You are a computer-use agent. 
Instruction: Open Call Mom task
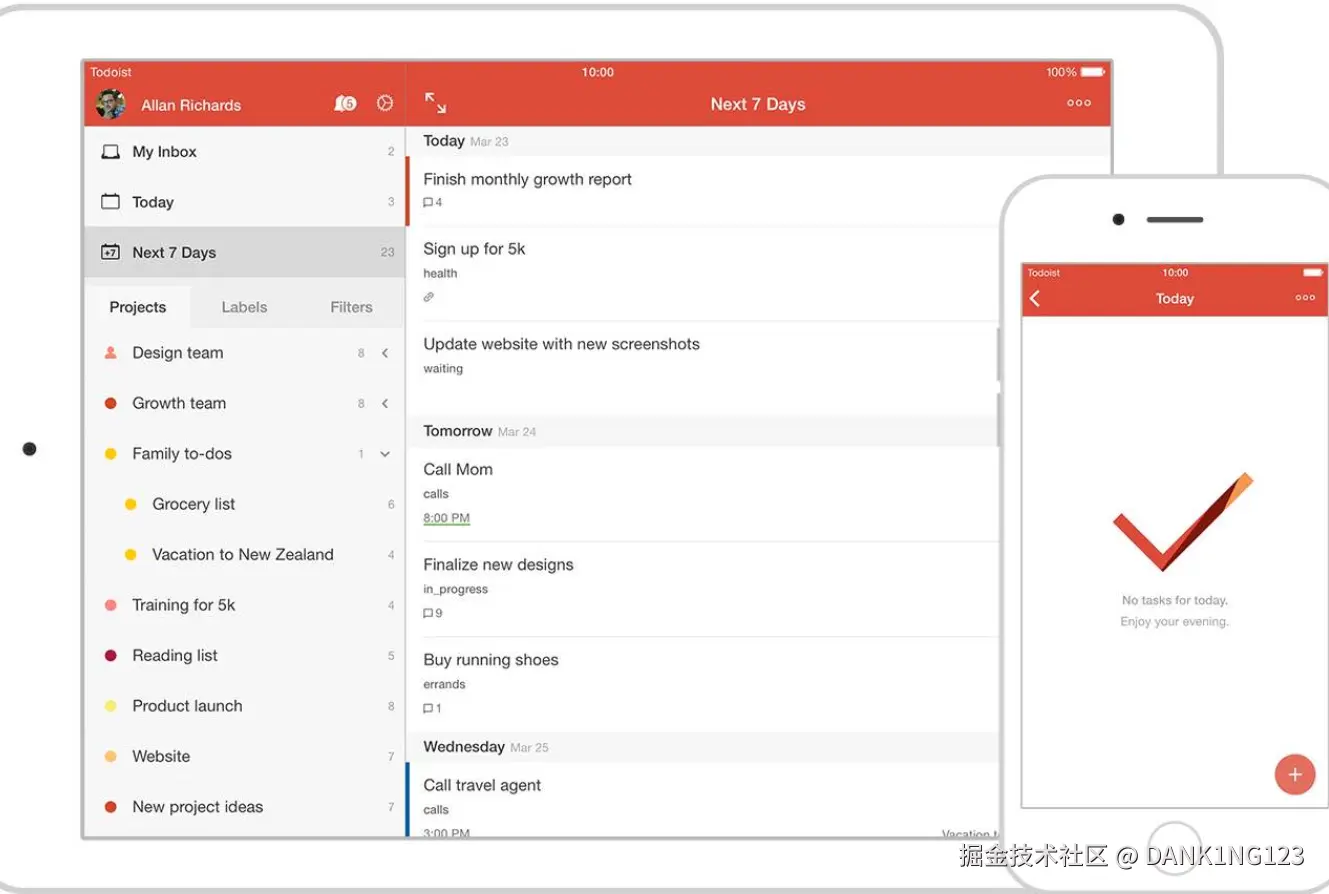click(x=458, y=469)
